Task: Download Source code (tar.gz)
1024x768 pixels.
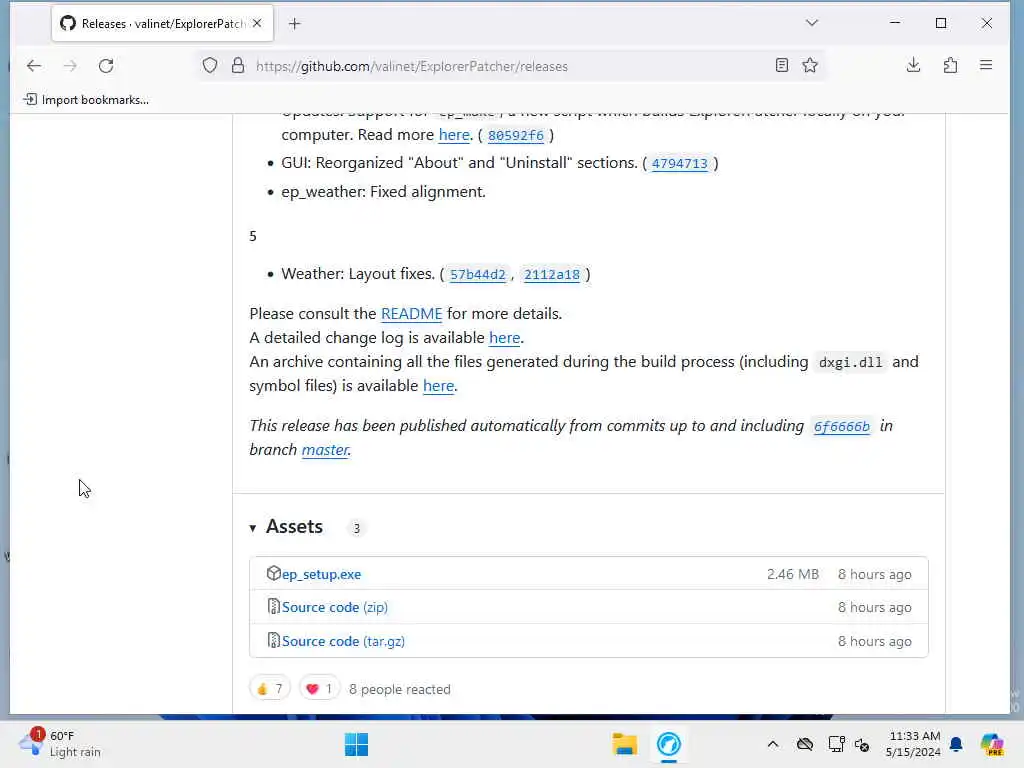Action: 343,641
